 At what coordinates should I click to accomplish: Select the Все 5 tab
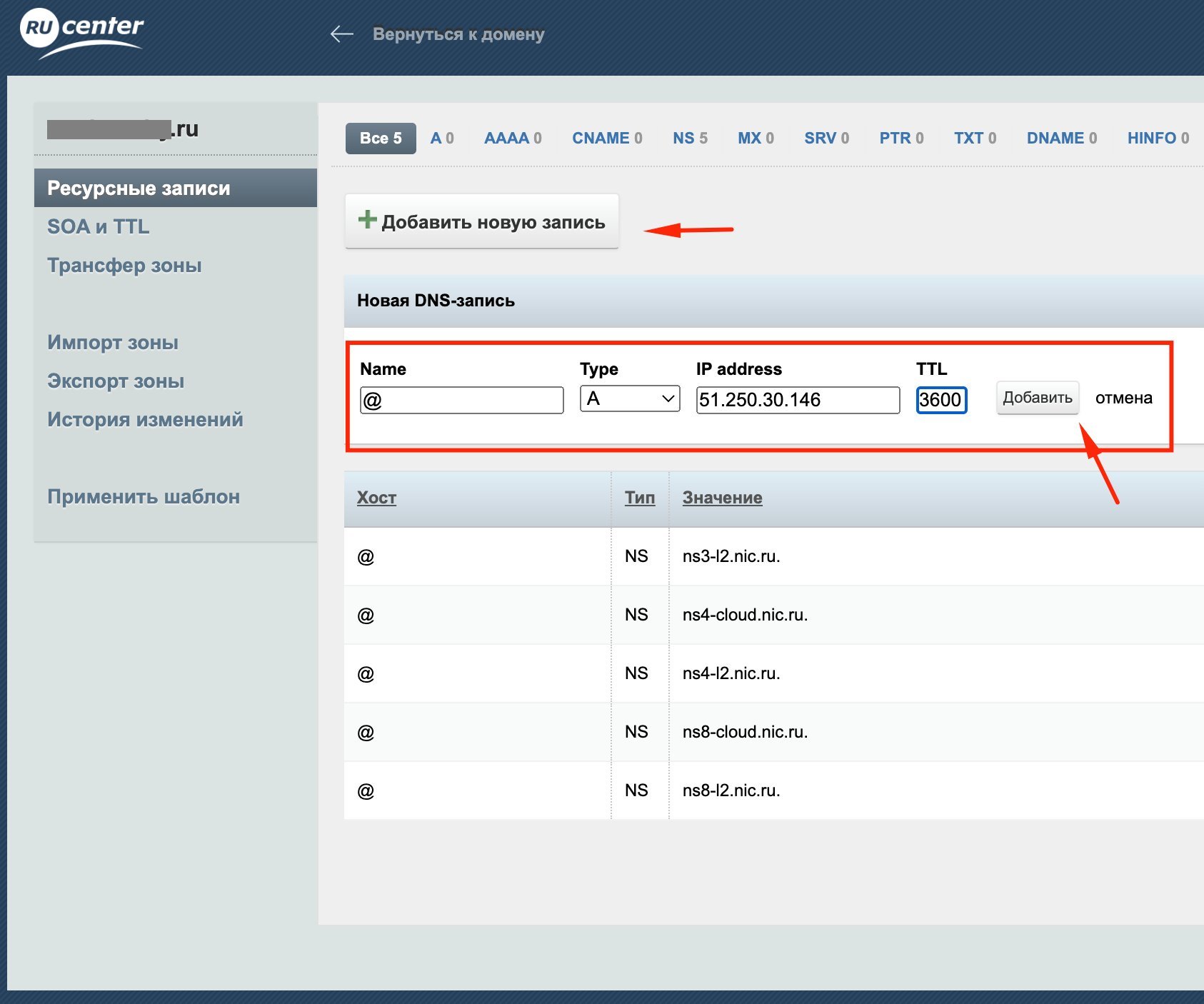381,139
